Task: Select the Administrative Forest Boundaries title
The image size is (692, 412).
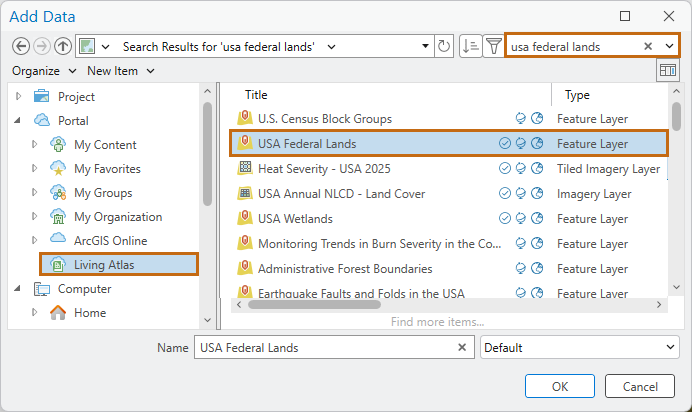Action: (x=345, y=269)
